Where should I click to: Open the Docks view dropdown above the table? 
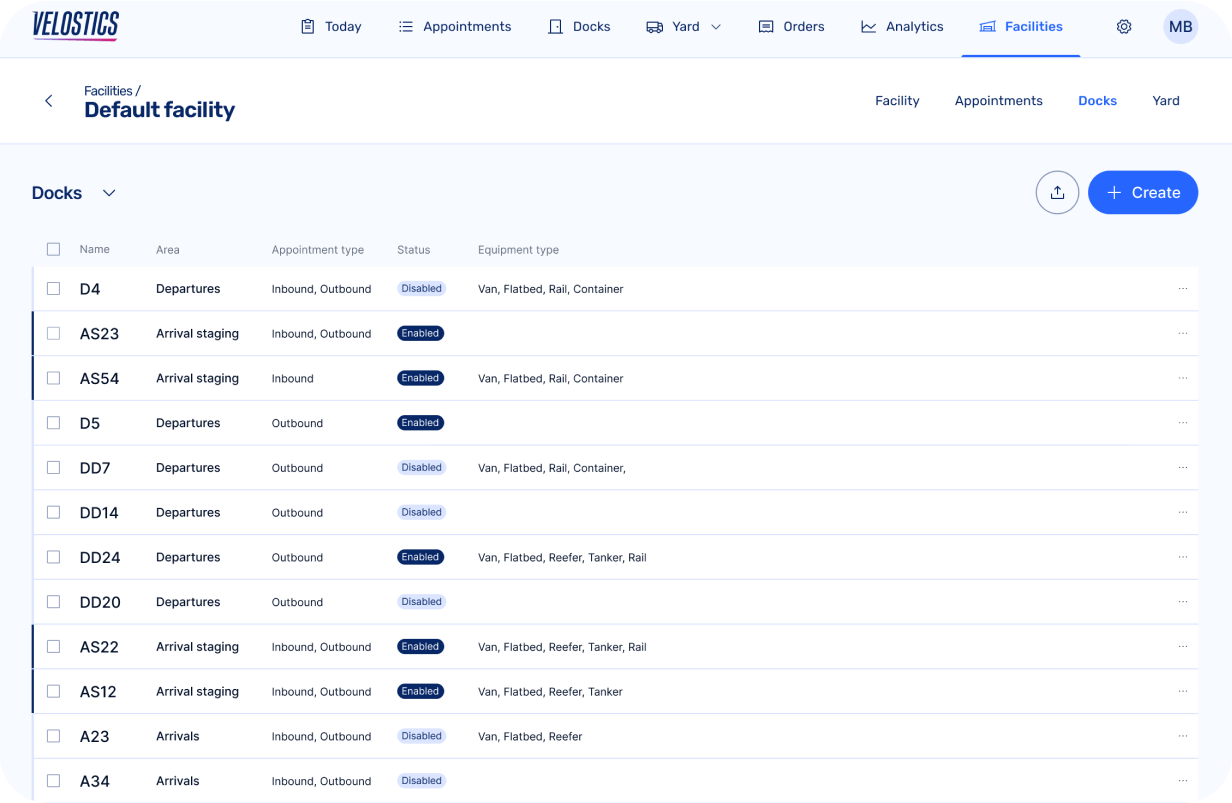click(109, 192)
